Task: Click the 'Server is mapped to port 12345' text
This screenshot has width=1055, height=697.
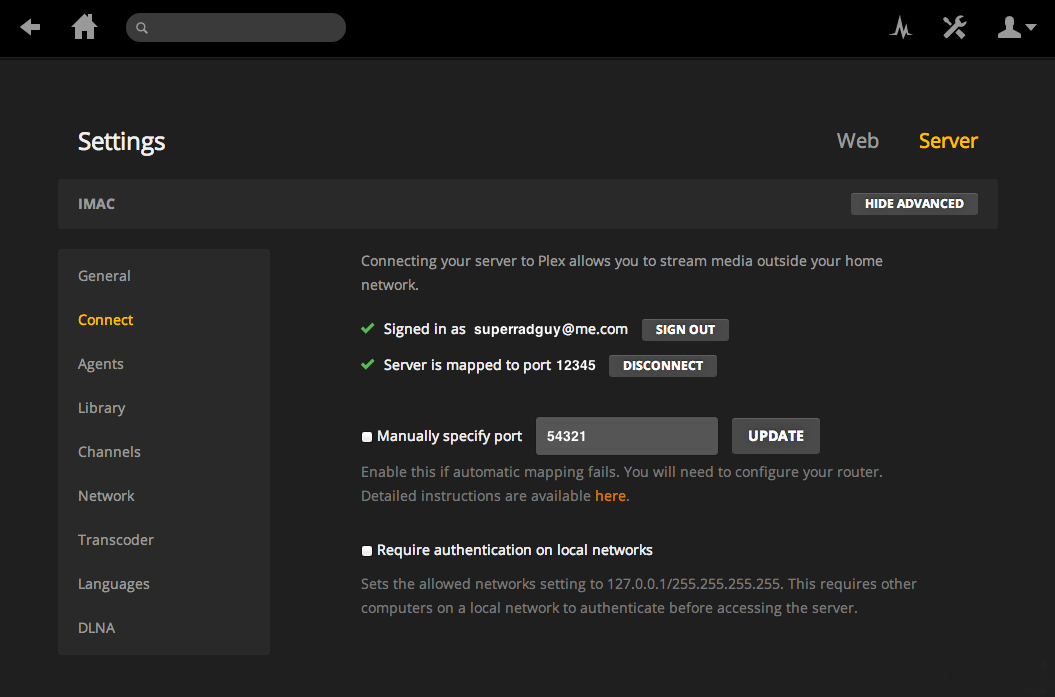Action: pyautogui.click(x=489, y=365)
